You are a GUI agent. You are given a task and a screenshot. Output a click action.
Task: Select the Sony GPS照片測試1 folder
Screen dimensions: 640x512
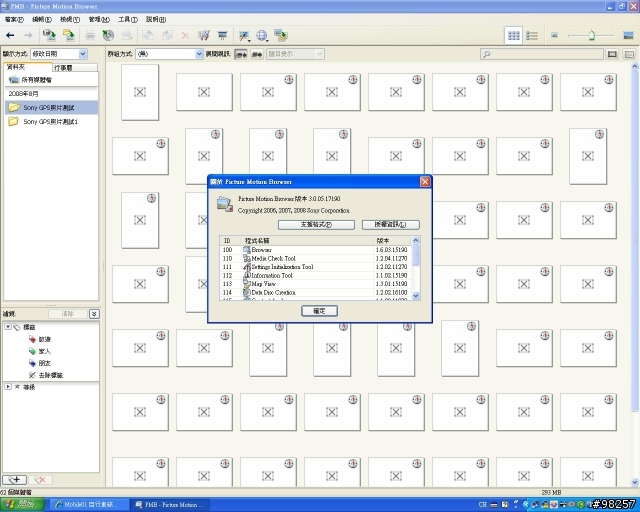[51, 121]
